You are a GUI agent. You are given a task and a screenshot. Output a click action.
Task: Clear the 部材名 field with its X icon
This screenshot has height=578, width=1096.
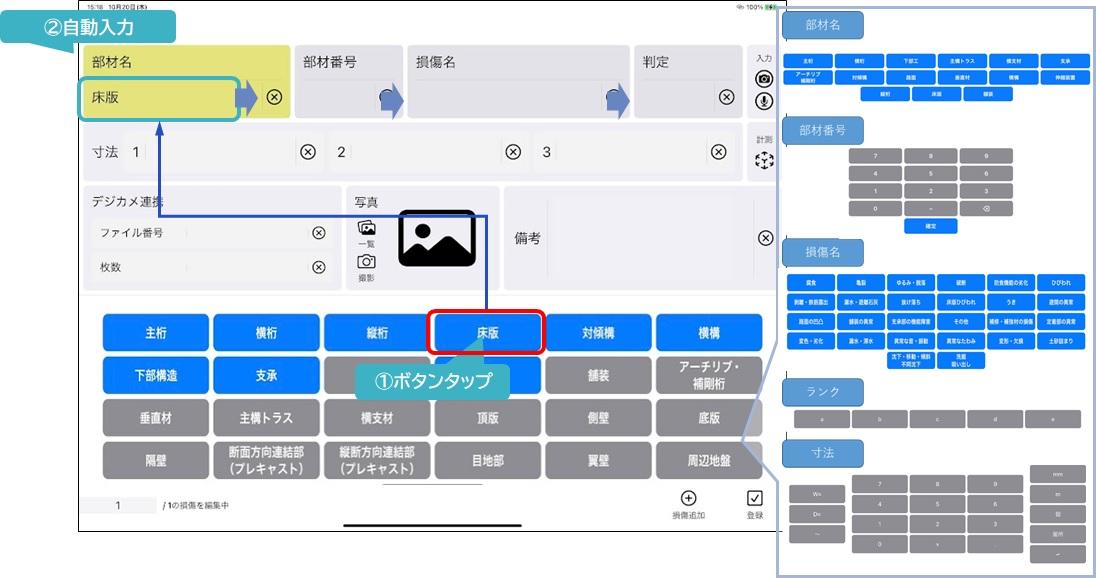click(x=274, y=97)
